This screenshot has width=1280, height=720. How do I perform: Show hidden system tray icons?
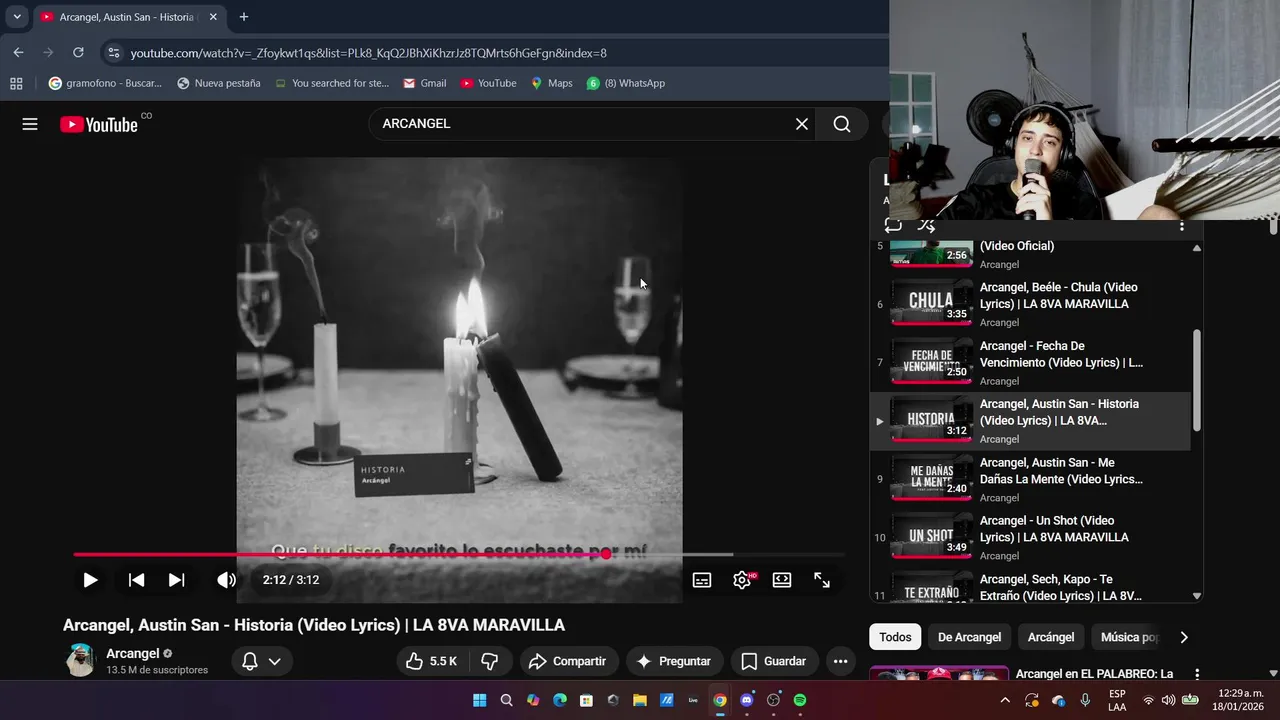(1005, 700)
